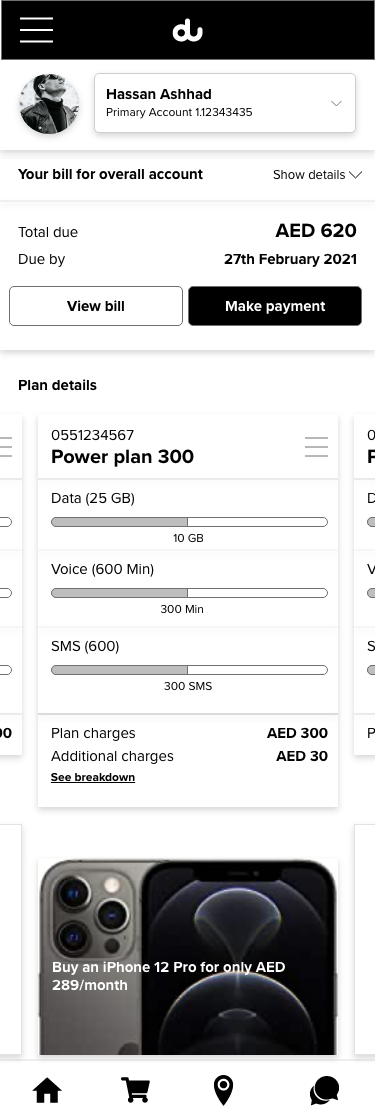Click the Make payment button
The width and height of the screenshot is (375, 1120).
[x=275, y=306]
